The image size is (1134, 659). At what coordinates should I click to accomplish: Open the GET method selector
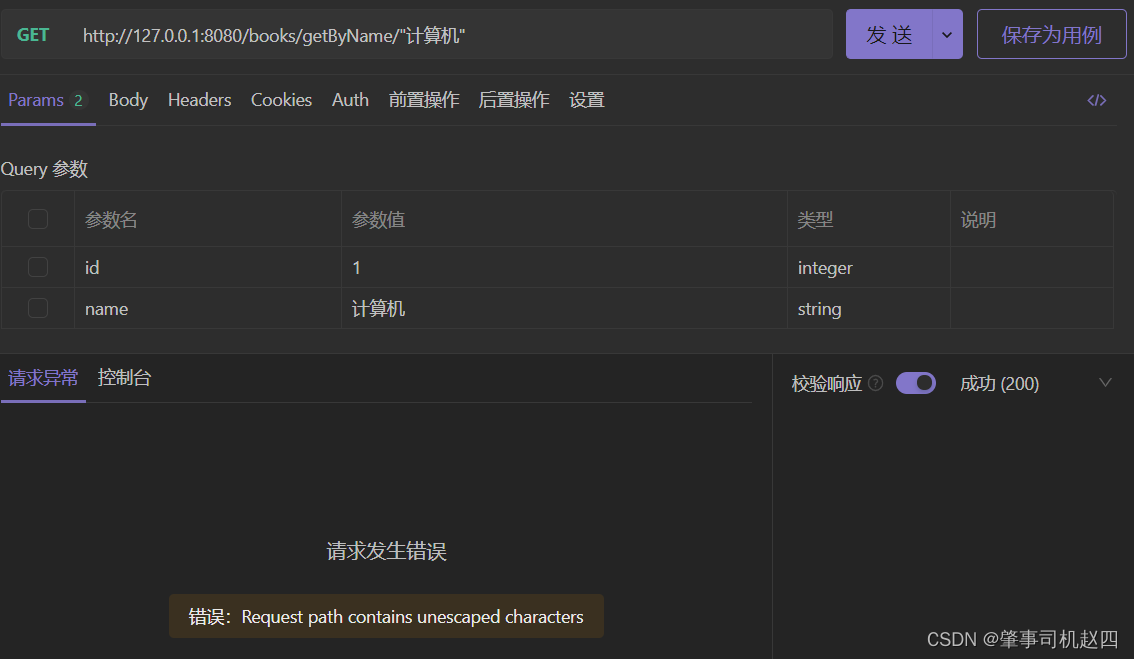click(x=33, y=35)
